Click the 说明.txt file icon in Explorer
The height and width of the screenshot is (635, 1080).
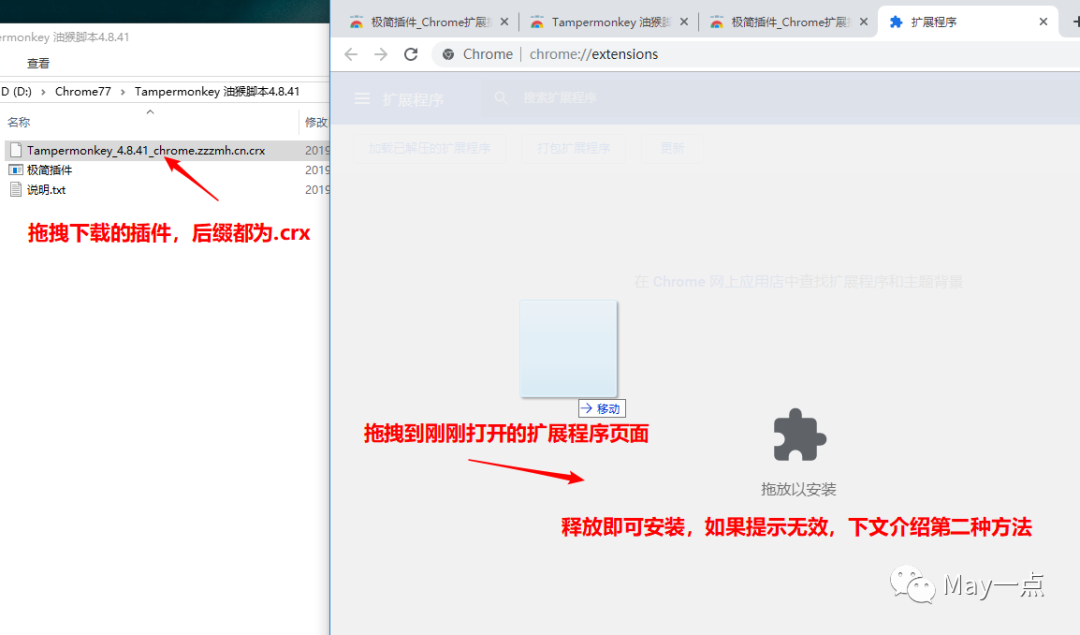click(16, 189)
